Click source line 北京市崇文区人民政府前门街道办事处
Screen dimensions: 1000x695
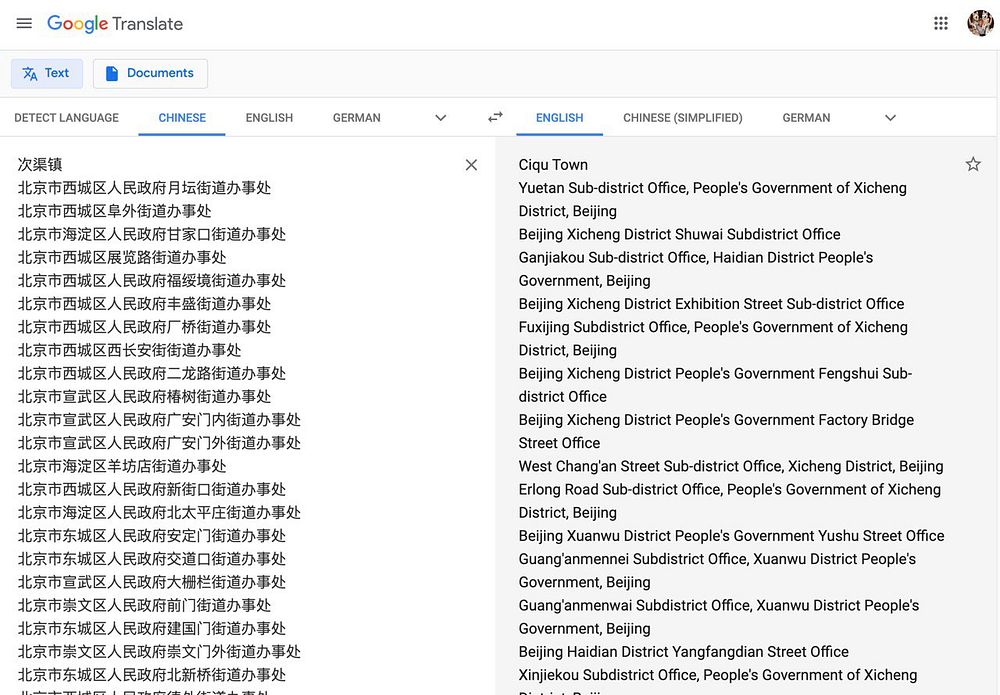(x=144, y=605)
